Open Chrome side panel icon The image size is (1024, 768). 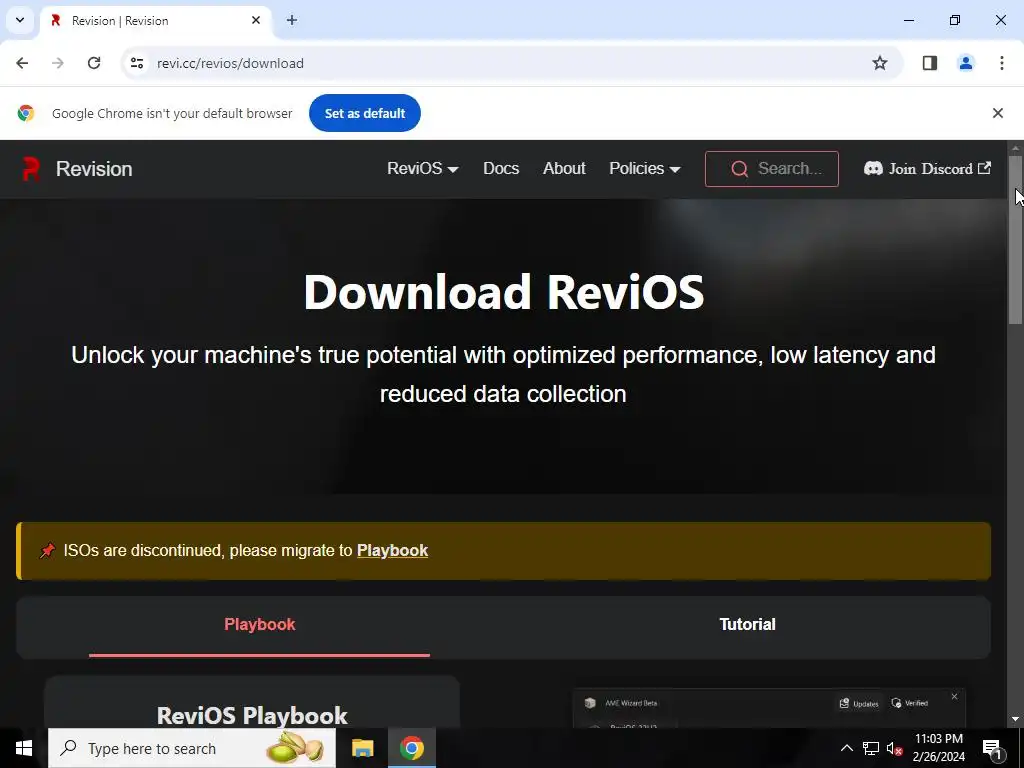(x=930, y=63)
